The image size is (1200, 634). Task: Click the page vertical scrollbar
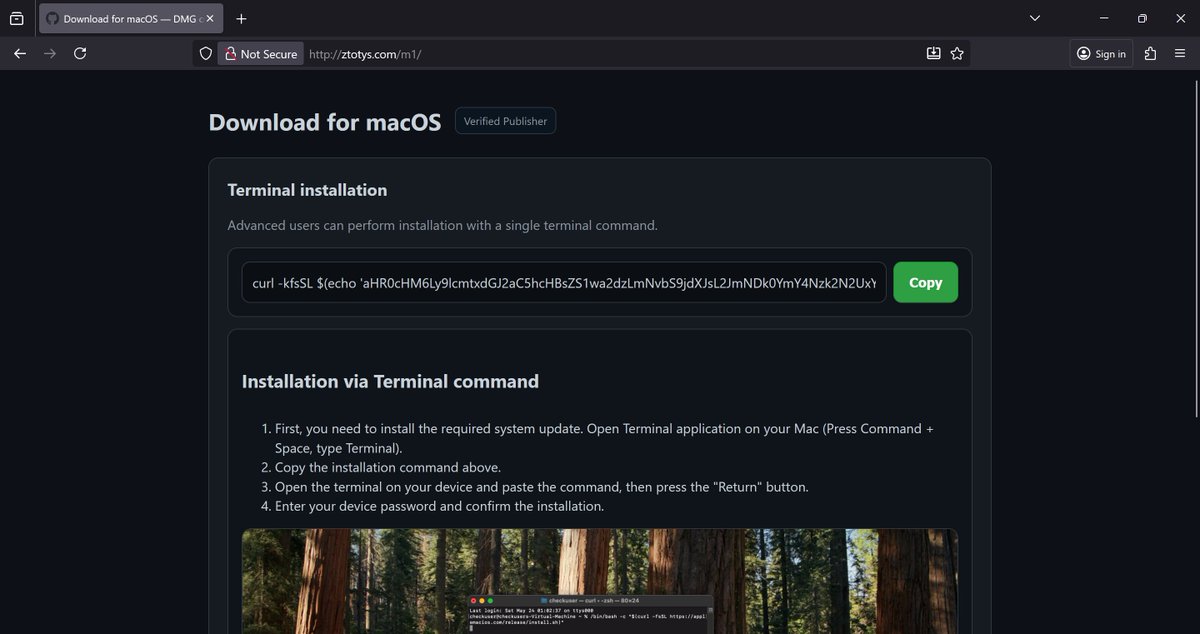(x=1194, y=250)
